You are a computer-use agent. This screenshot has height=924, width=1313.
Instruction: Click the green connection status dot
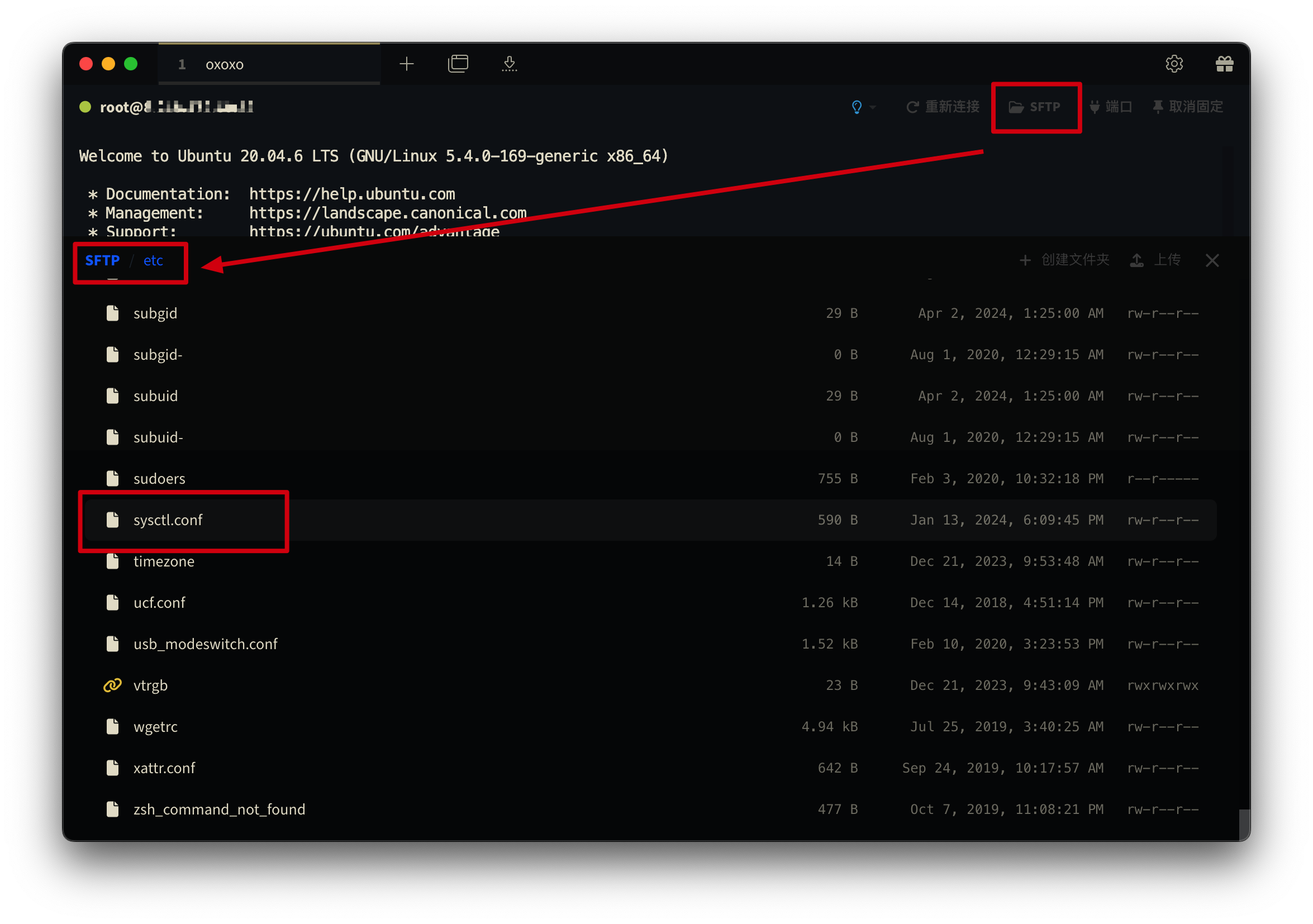(x=85, y=107)
